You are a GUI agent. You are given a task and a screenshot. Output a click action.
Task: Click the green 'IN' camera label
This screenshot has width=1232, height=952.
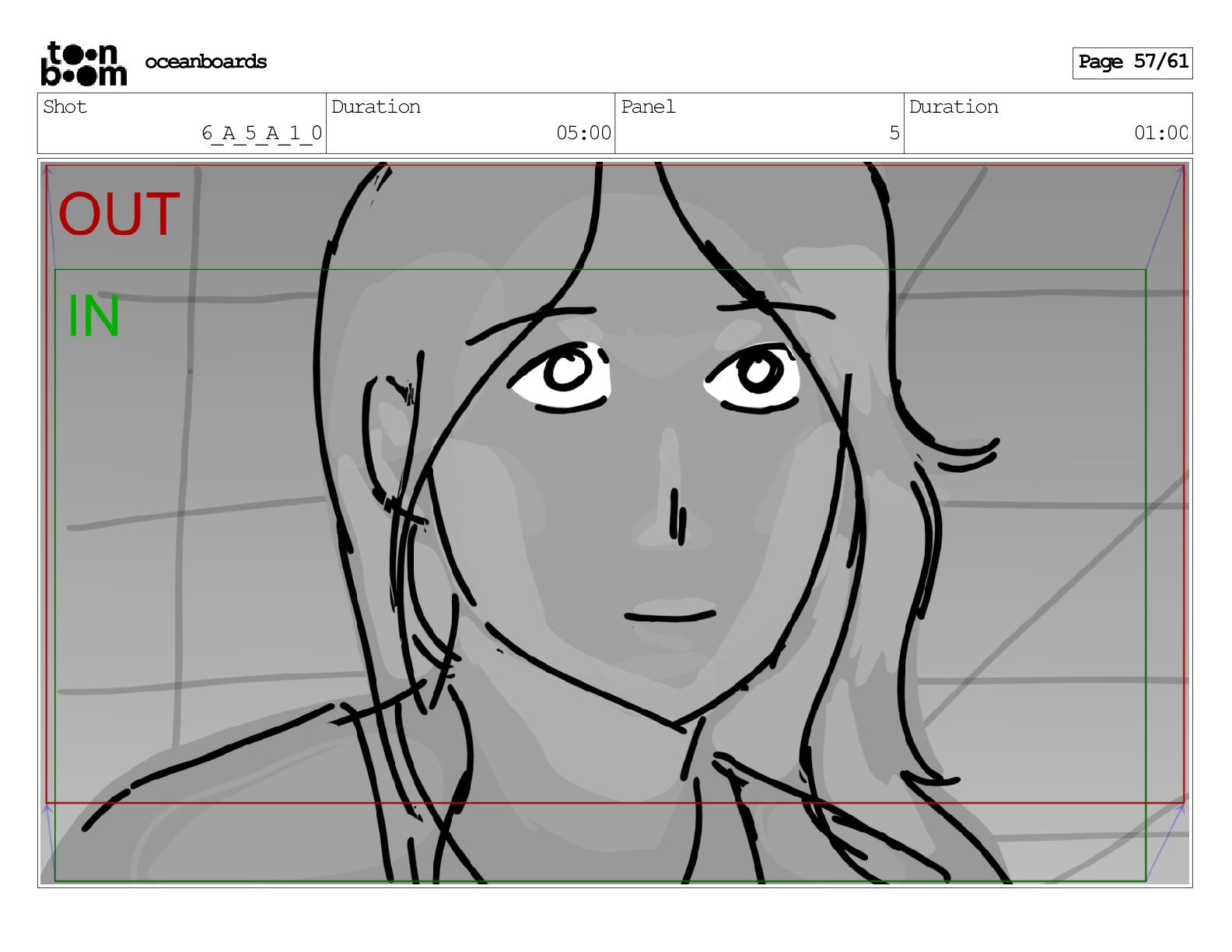(x=93, y=316)
